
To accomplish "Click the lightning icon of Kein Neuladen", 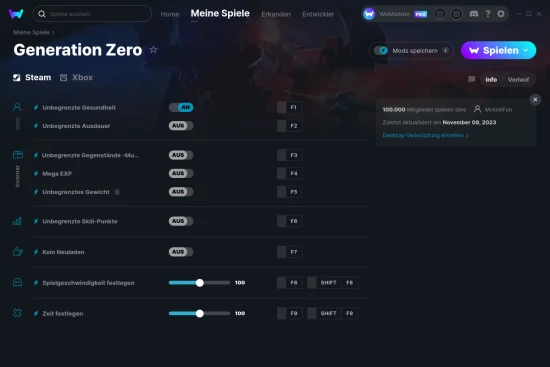I will pyautogui.click(x=36, y=252).
